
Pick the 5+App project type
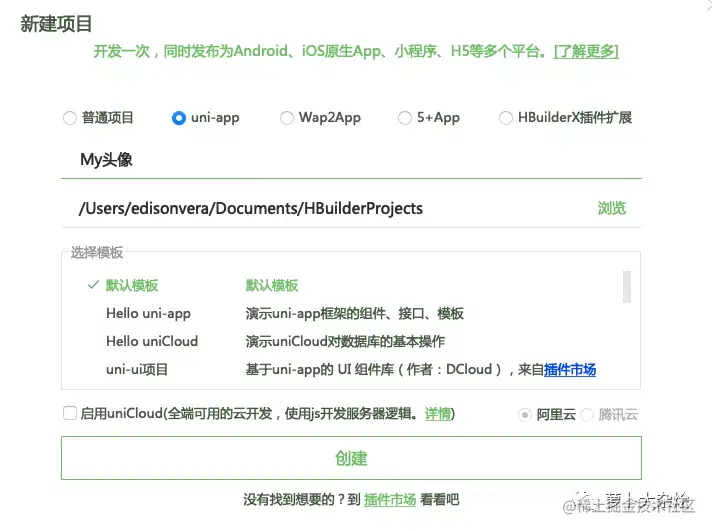405,118
